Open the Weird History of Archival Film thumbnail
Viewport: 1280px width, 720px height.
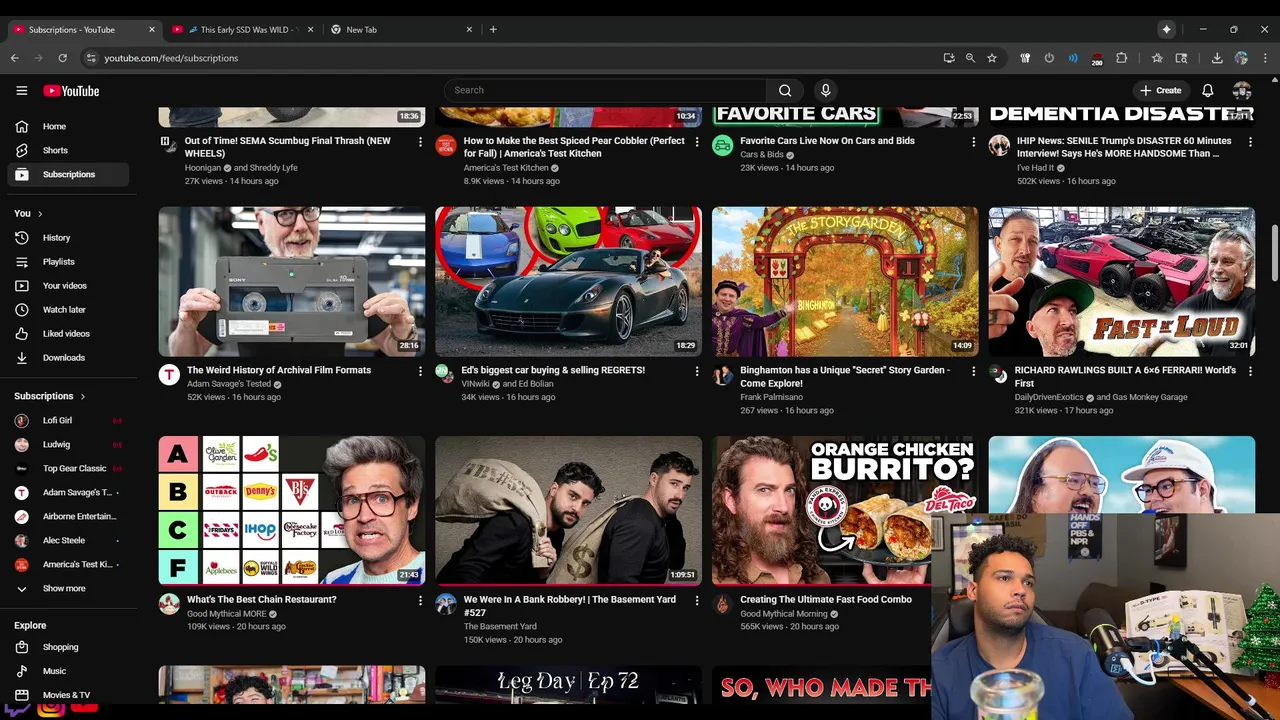tap(292, 281)
